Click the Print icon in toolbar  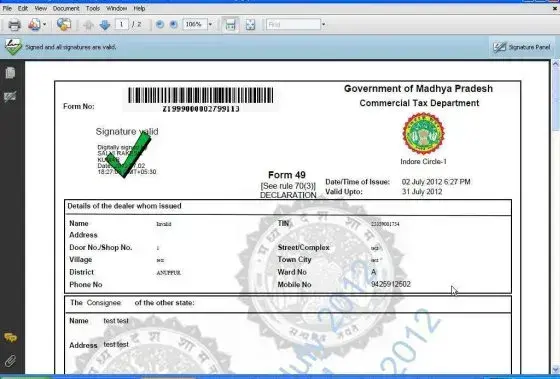click(14, 25)
